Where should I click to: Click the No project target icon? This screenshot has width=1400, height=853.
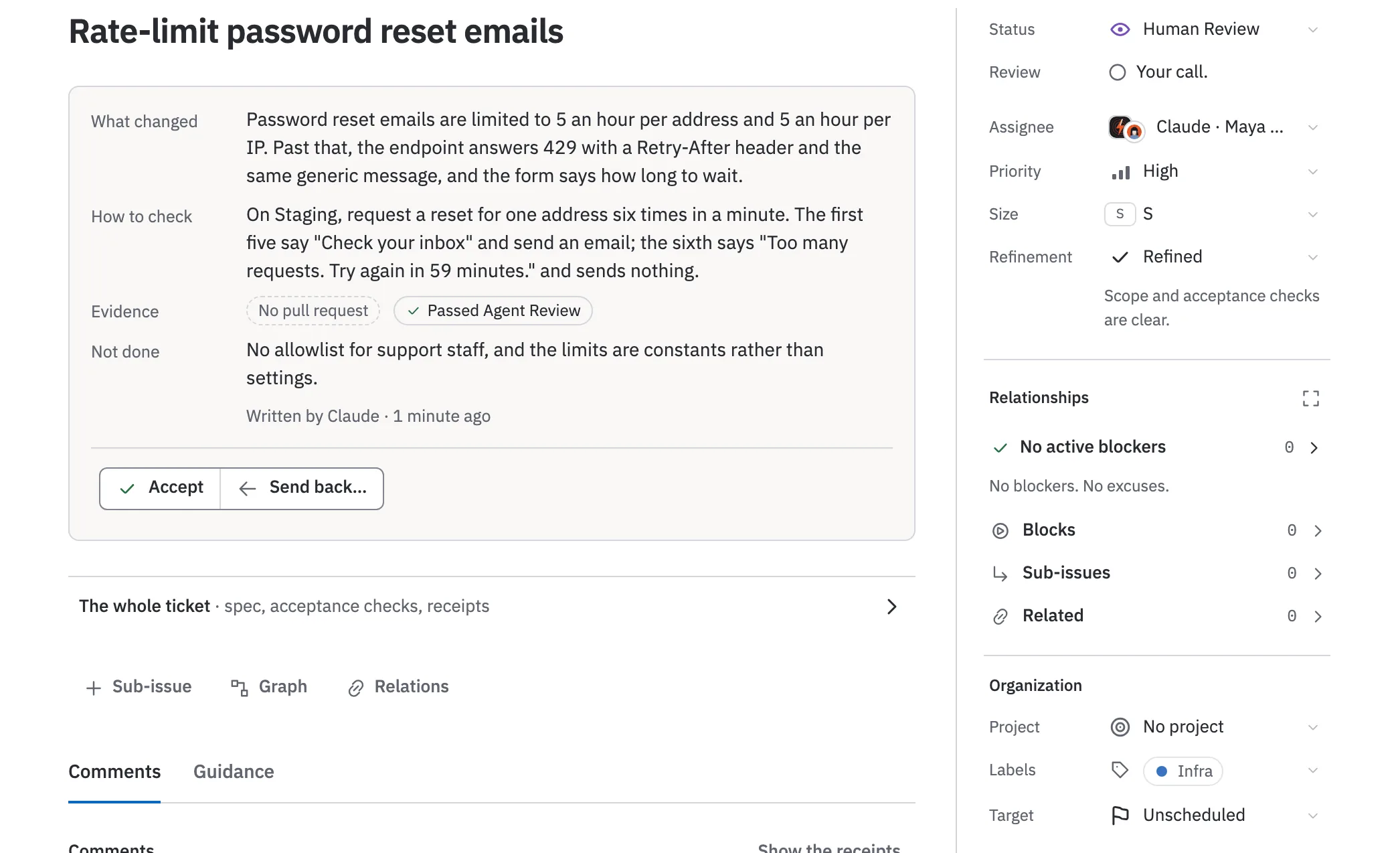coord(1120,727)
